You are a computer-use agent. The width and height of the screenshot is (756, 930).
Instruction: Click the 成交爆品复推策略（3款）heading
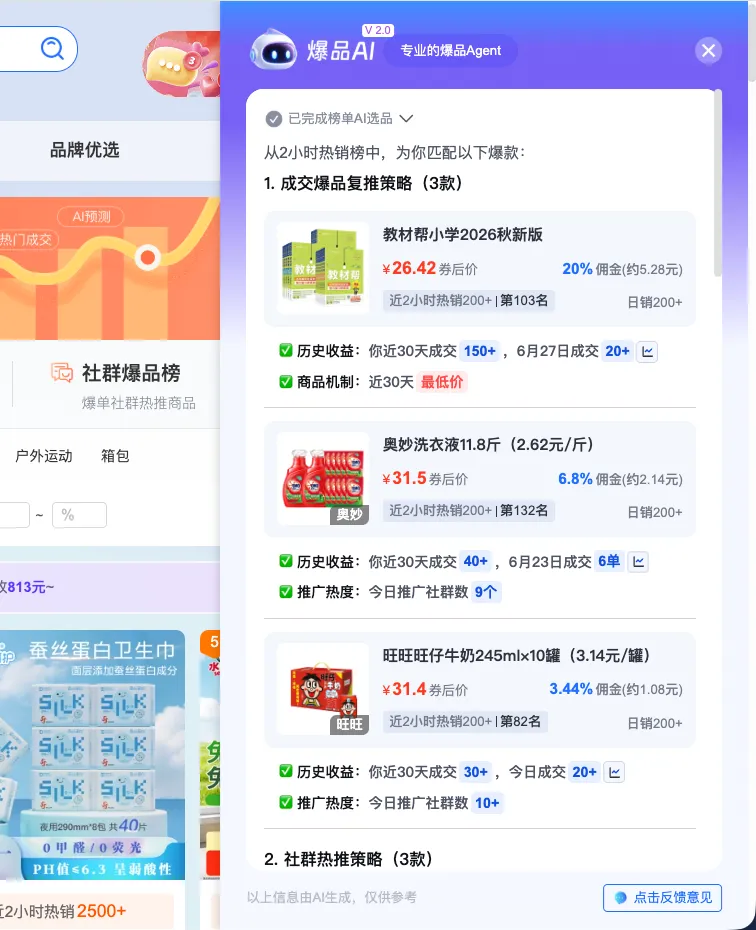click(363, 183)
